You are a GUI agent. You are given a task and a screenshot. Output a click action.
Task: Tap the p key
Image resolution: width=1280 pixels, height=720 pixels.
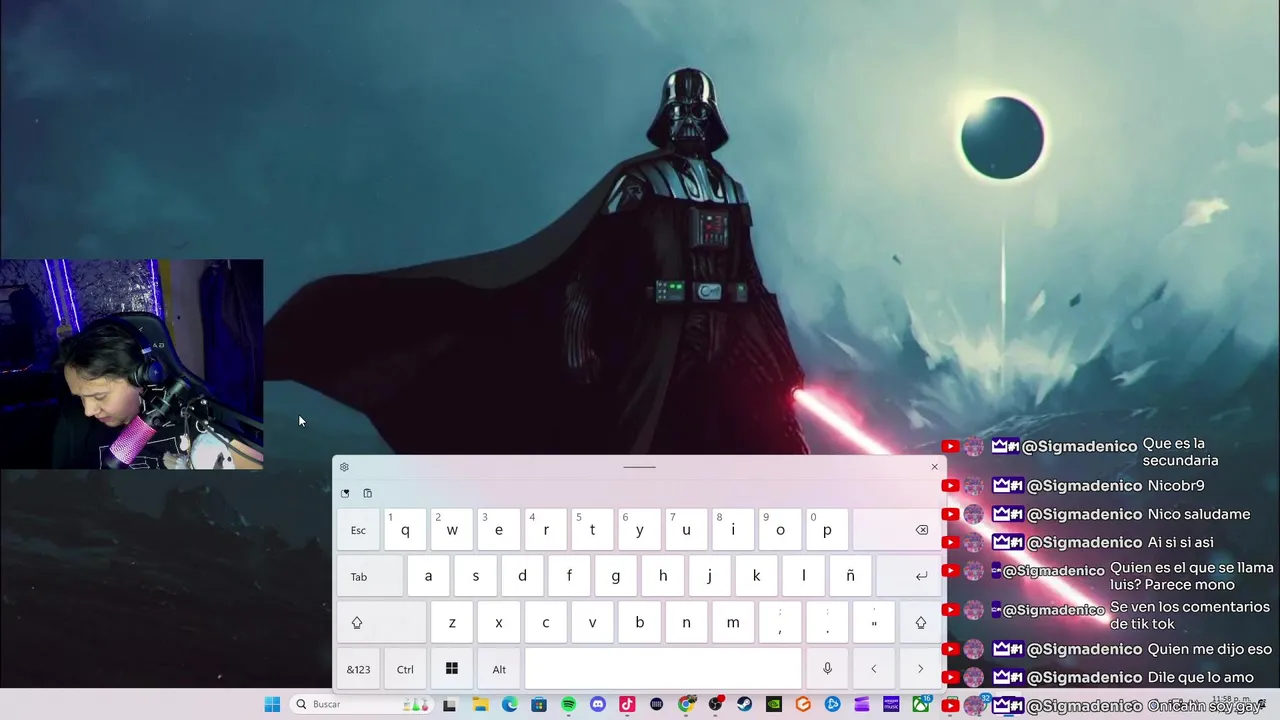[827, 530]
